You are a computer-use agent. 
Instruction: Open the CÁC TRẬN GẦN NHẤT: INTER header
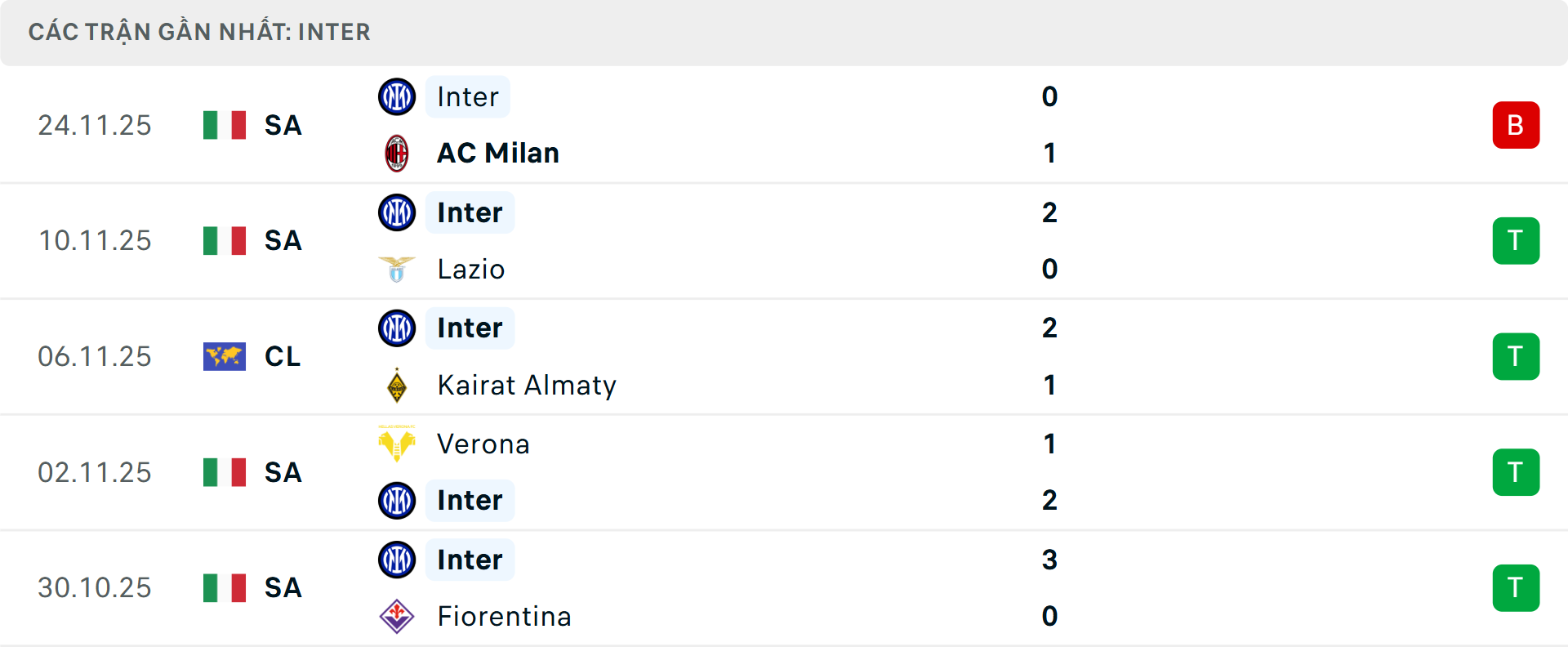[x=199, y=32]
